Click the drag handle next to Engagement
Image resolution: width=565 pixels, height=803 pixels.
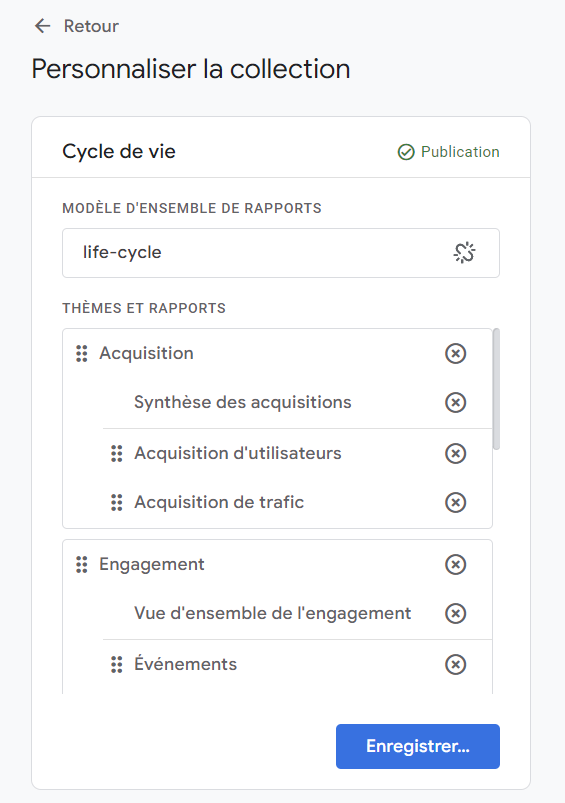[81, 564]
